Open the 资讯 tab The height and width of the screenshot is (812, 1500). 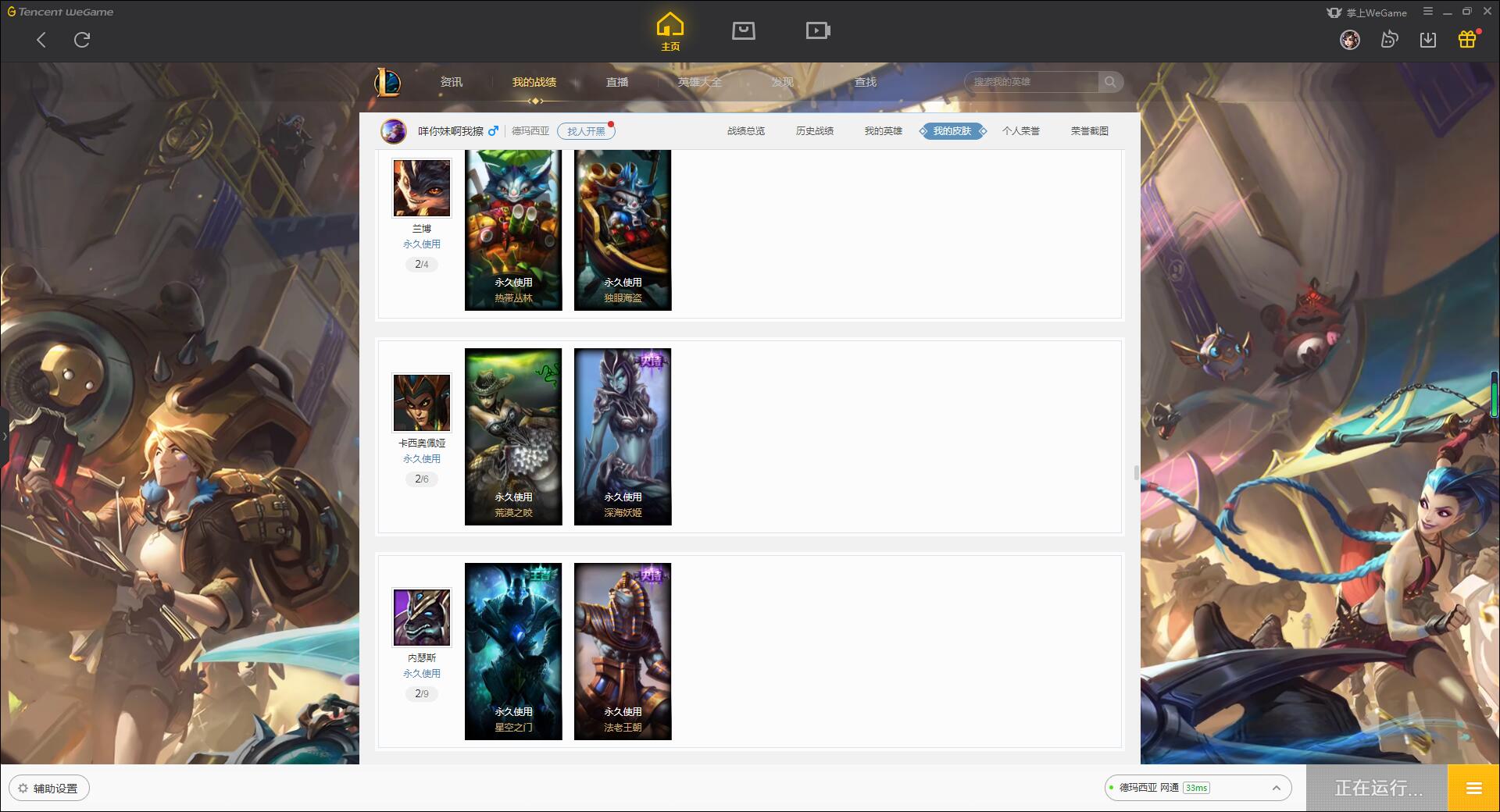point(452,82)
